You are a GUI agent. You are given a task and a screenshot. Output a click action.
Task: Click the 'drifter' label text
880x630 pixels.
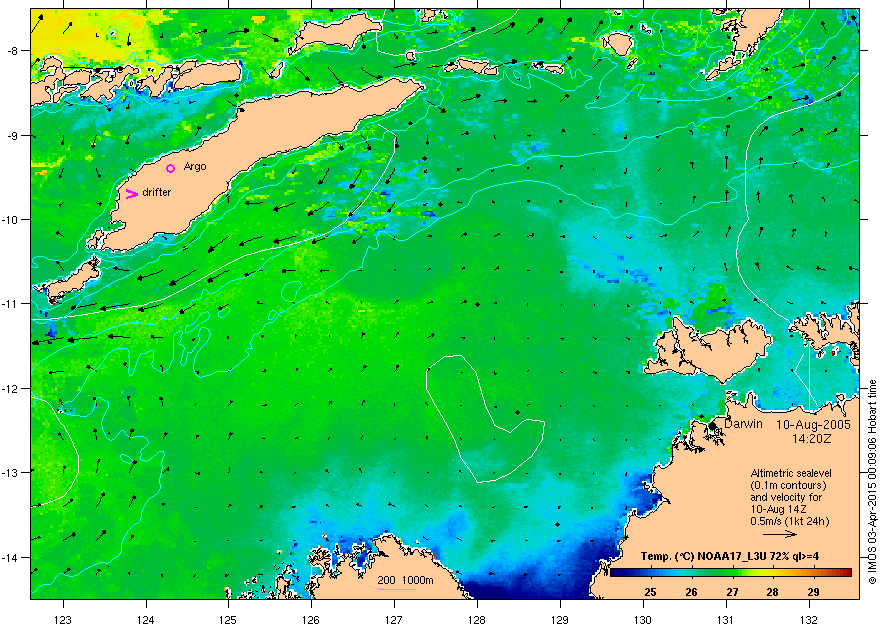click(x=157, y=192)
